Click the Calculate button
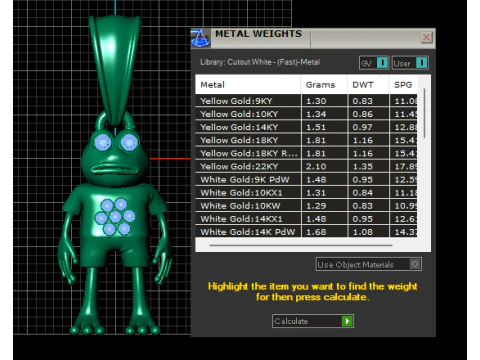Screen dimensions: 480x360 [312, 321]
